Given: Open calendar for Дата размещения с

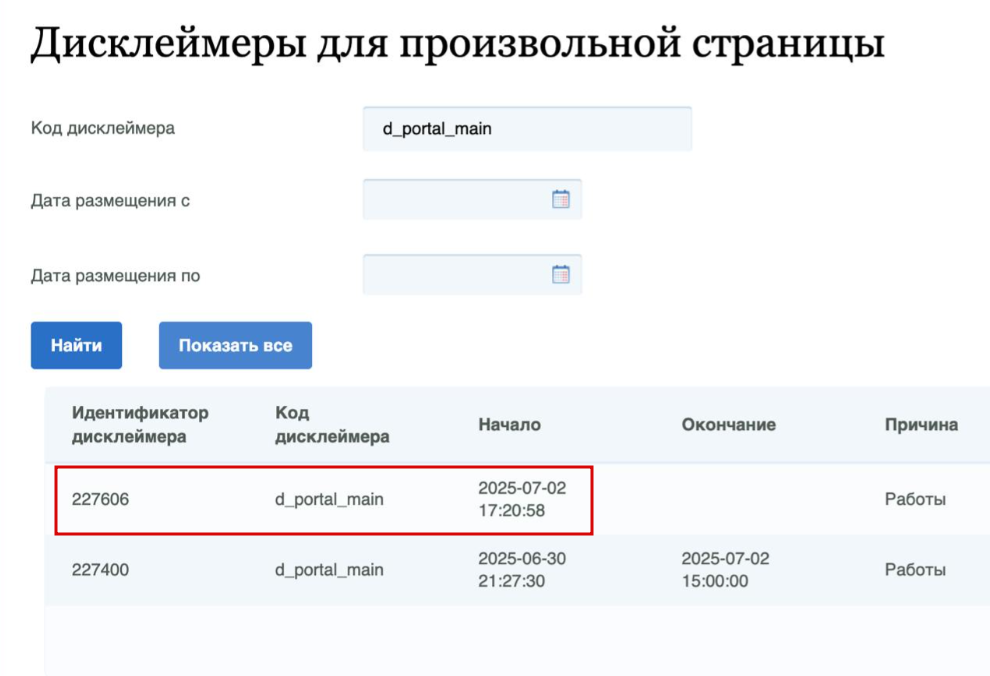Looking at the screenshot, I should pos(561,199).
